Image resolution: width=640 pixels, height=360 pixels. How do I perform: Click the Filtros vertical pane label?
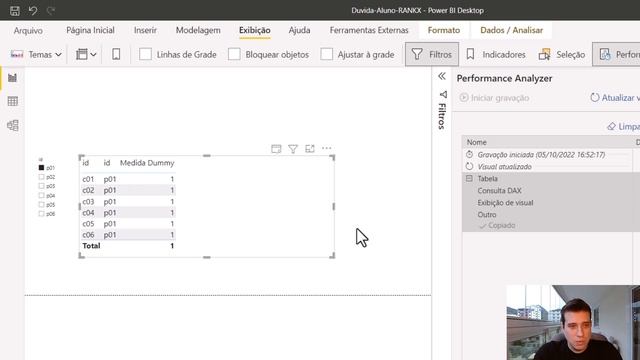tap(442, 116)
